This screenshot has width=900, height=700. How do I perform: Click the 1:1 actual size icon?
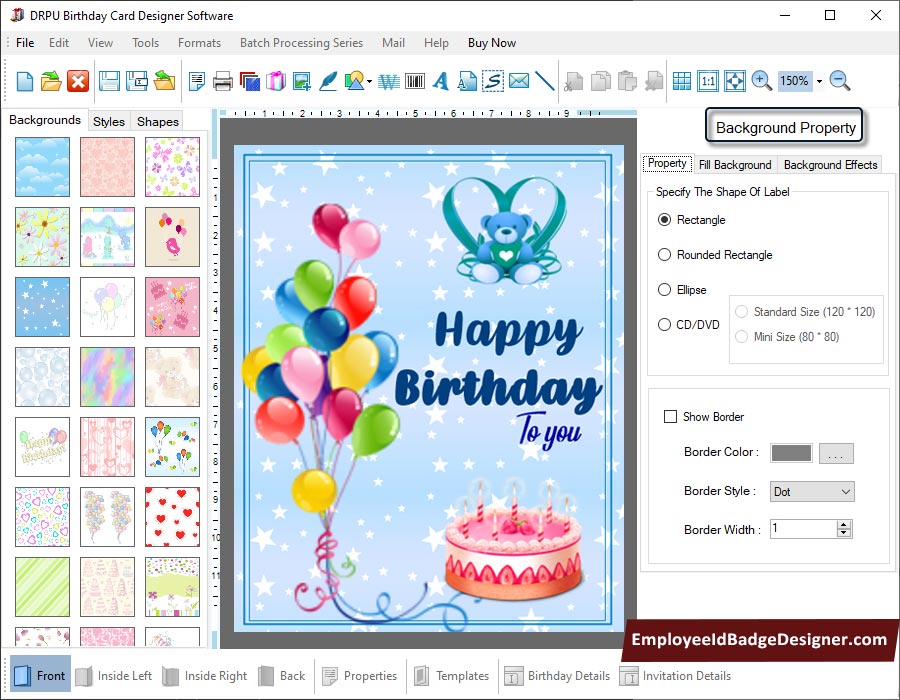[x=708, y=81]
